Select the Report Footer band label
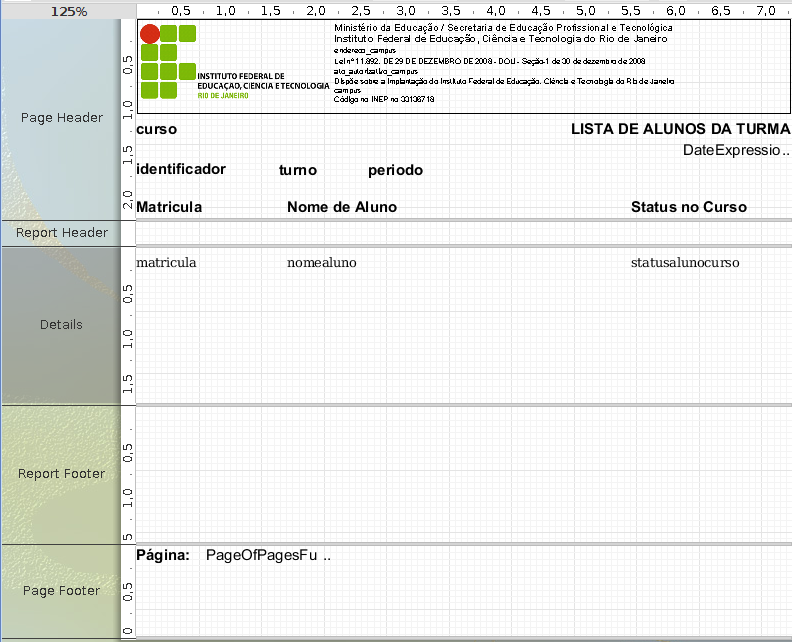Image resolution: width=792 pixels, height=642 pixels. (x=62, y=474)
